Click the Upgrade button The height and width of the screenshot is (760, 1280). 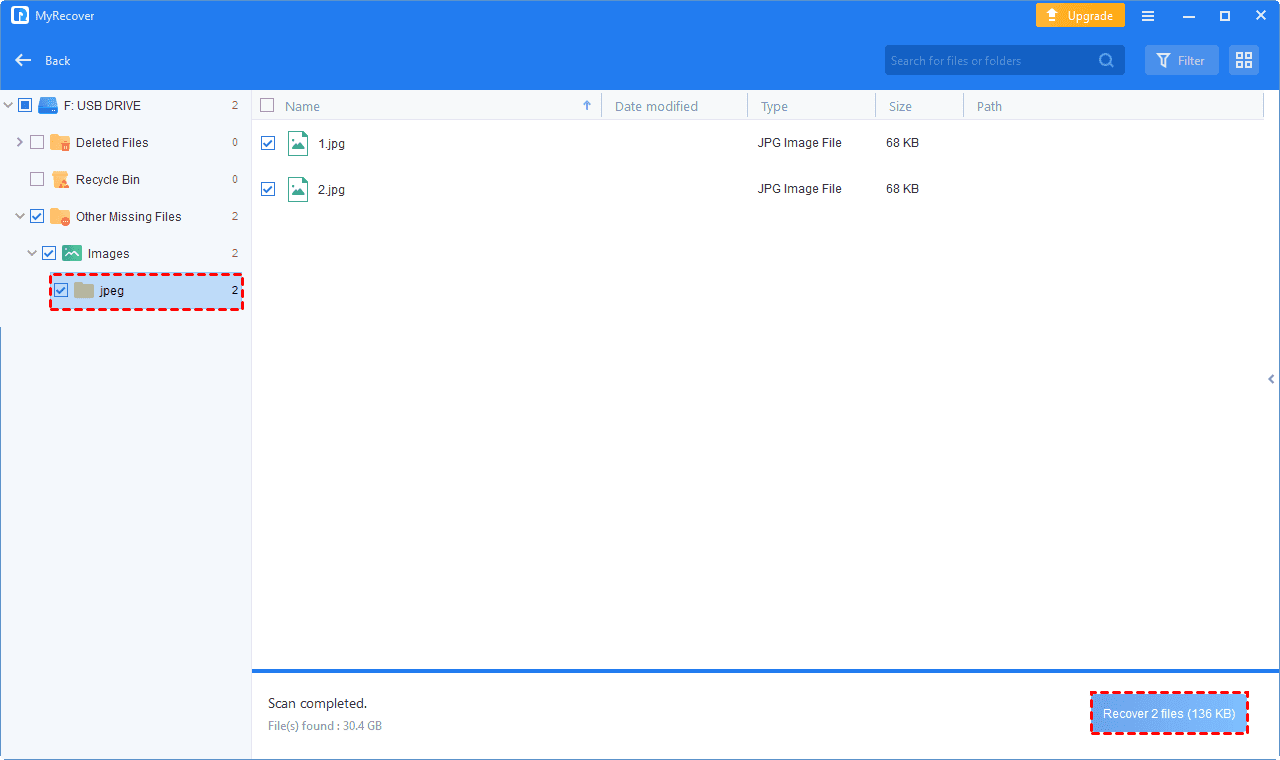tap(1080, 16)
